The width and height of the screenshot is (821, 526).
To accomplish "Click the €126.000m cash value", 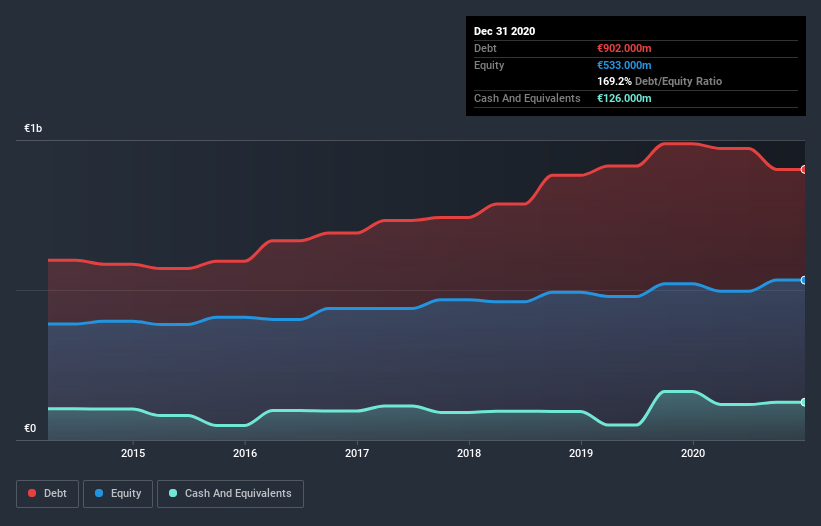I will [x=624, y=98].
